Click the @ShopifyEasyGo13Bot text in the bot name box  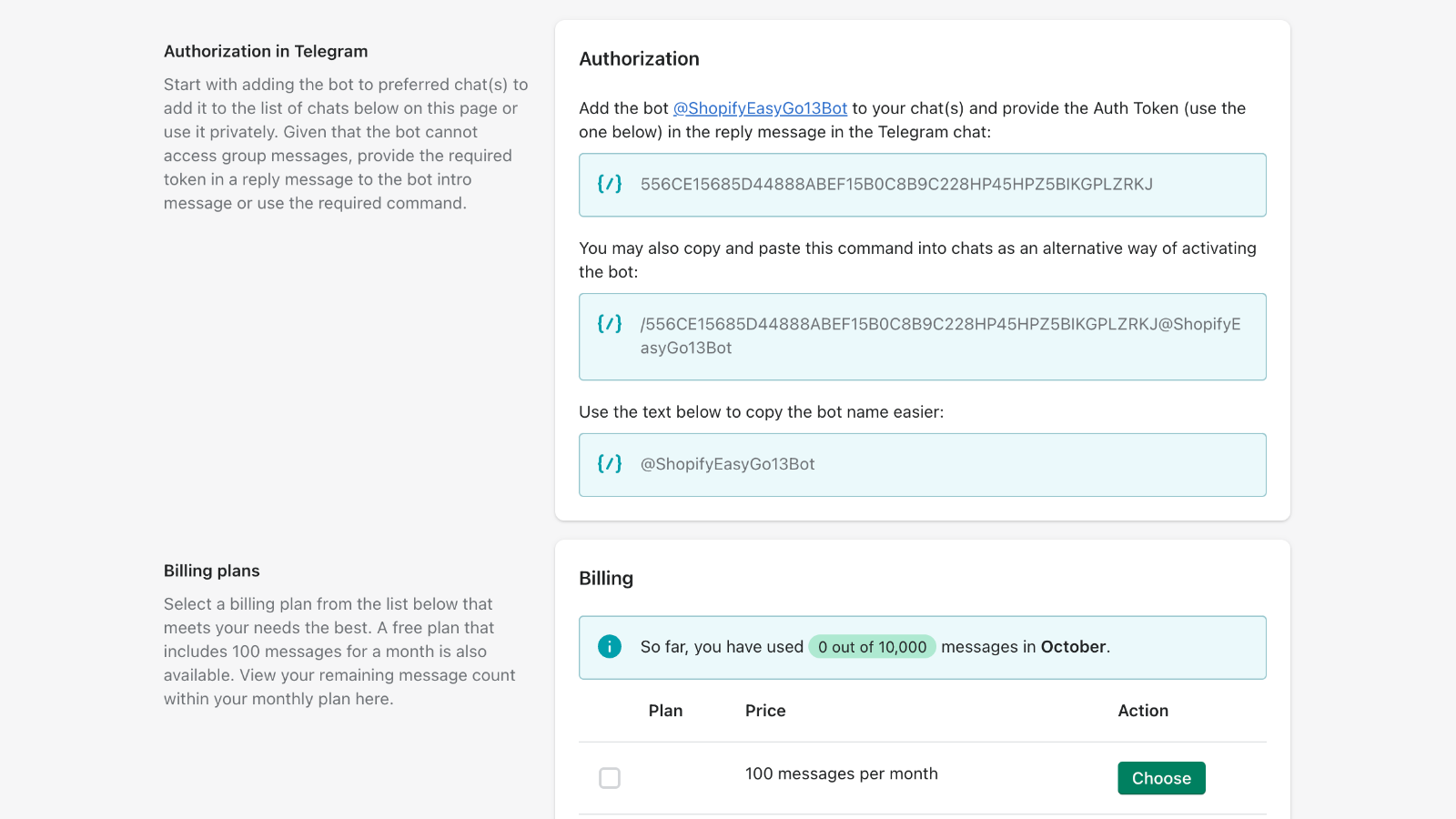click(x=727, y=464)
